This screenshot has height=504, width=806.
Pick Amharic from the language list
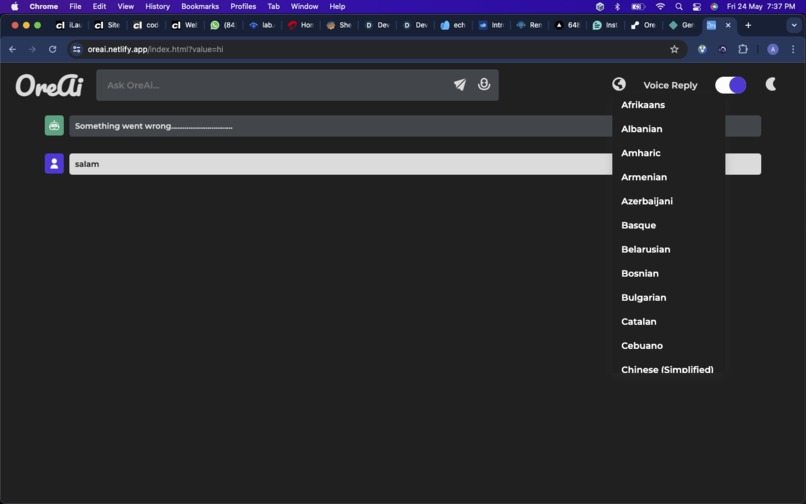(640, 153)
